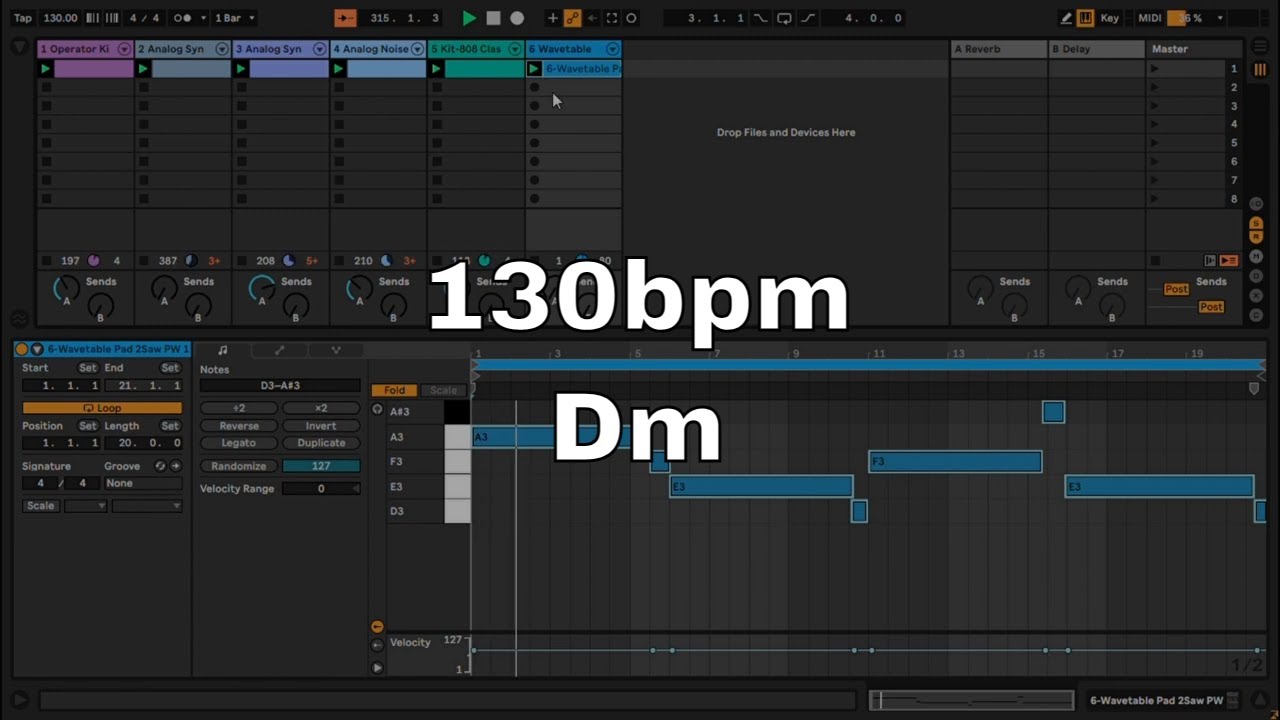
Task: Click the Randomize amount field showing 127
Action: pyautogui.click(x=321, y=466)
